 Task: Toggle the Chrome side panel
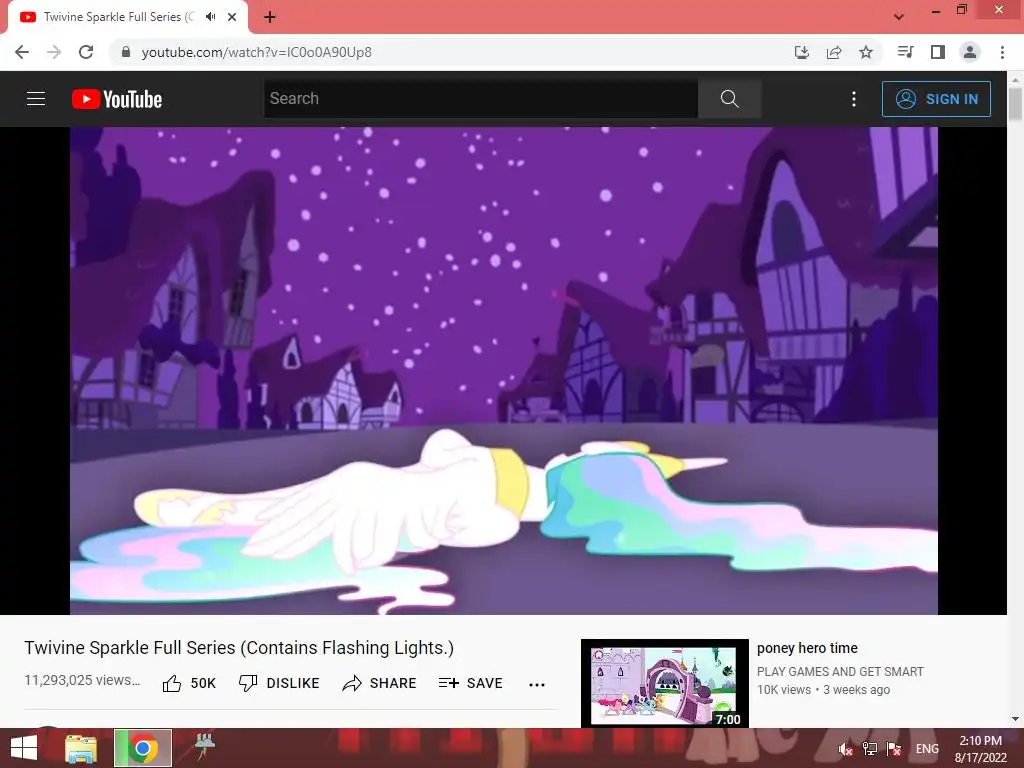pos(938,52)
